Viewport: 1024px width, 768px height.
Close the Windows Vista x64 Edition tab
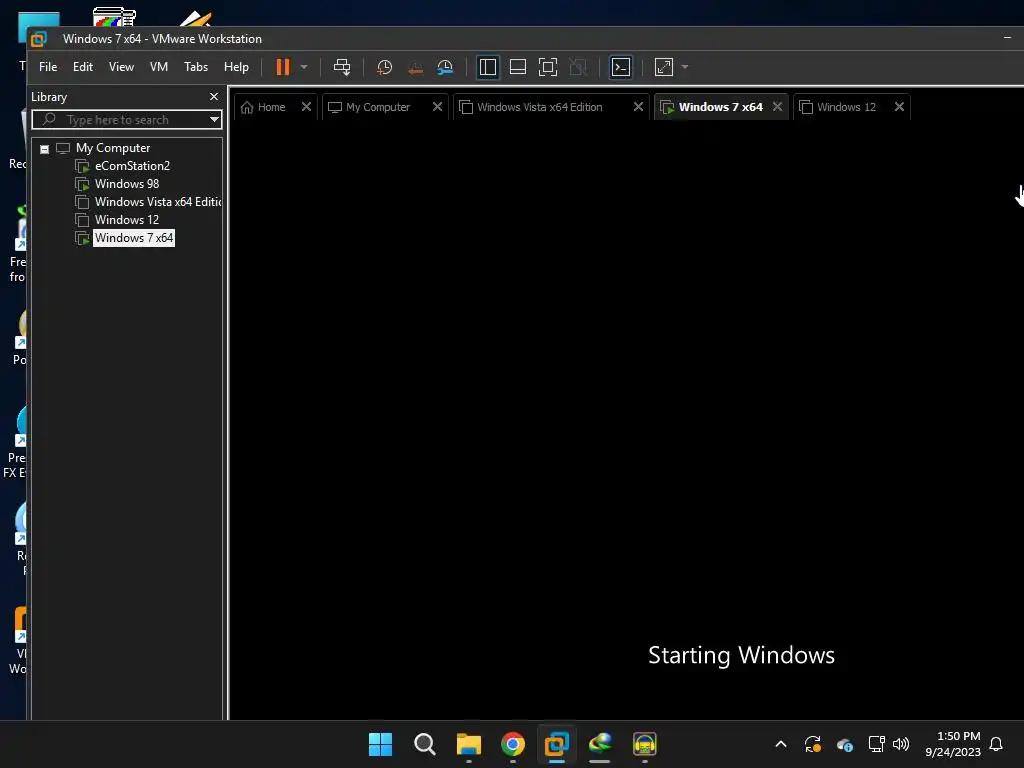pos(639,106)
